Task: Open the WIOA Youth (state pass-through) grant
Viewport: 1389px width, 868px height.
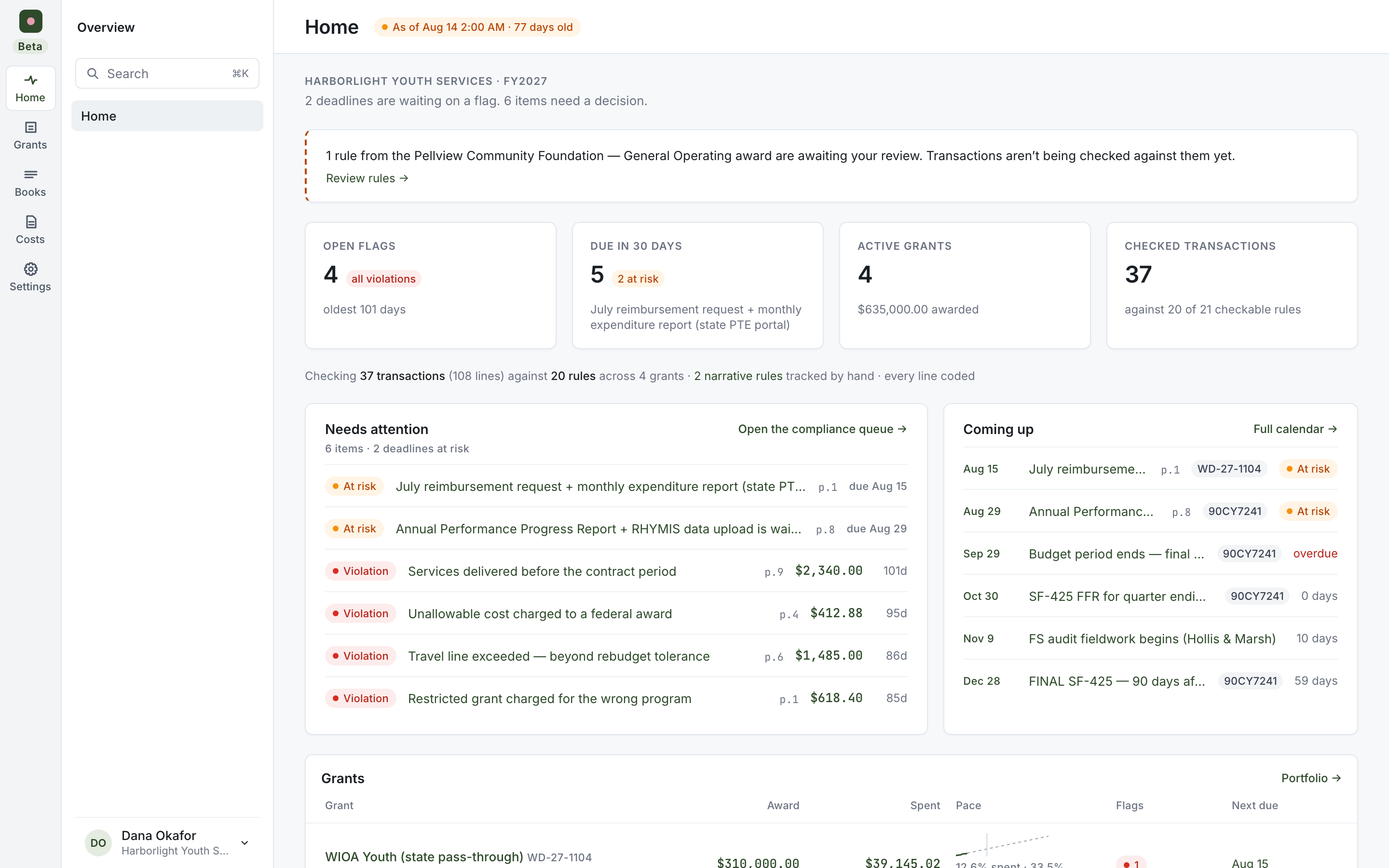Action: click(424, 856)
